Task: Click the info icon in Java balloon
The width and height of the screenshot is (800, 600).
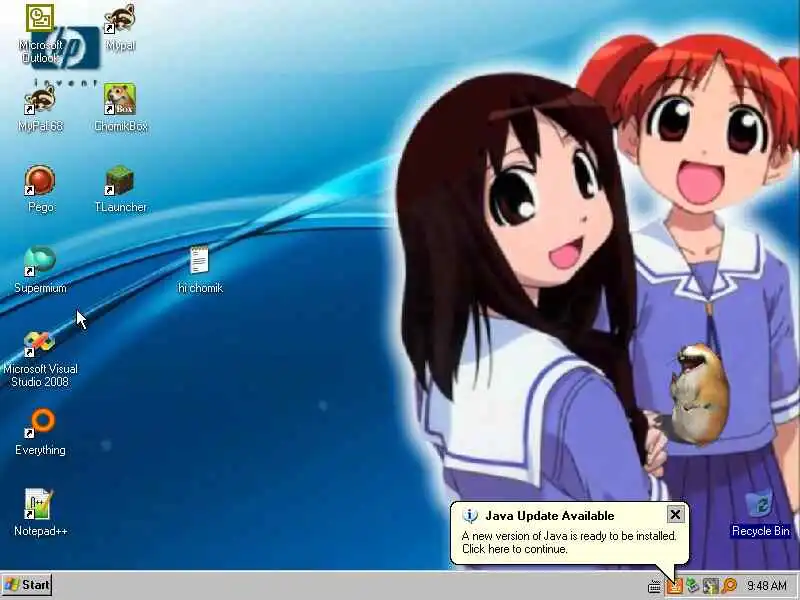Action: click(470, 516)
